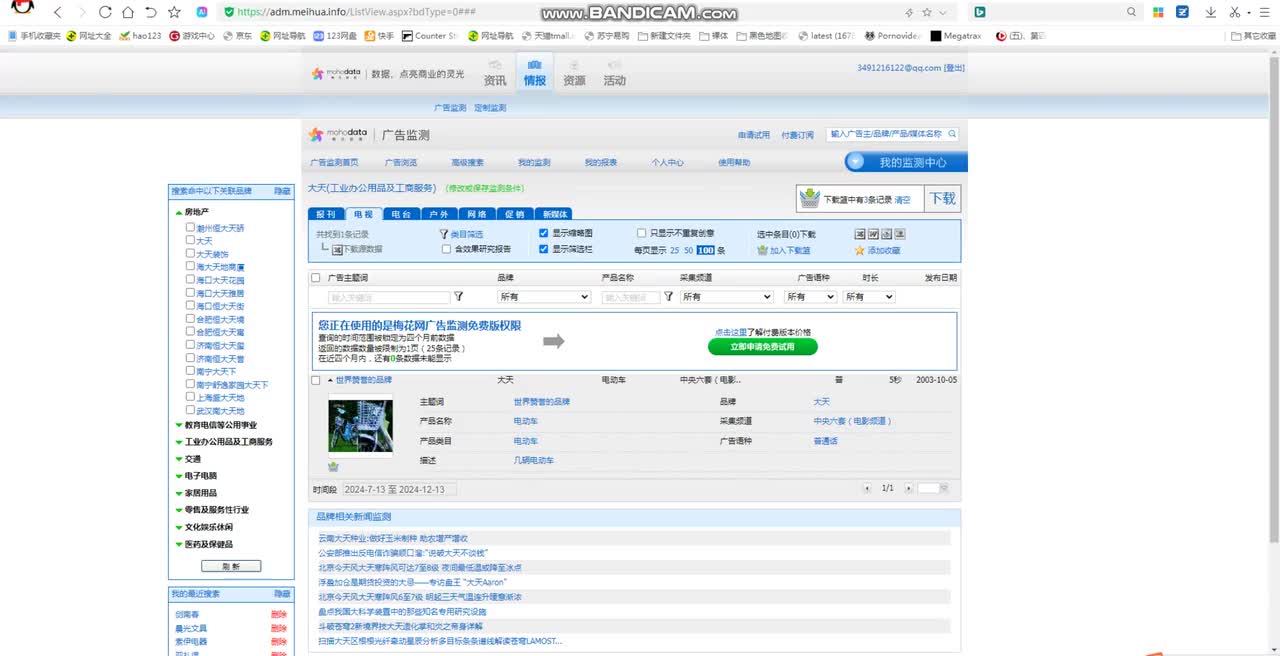Click the search magnifier in ad monitor box
The height and width of the screenshot is (656, 1280).
952,134
